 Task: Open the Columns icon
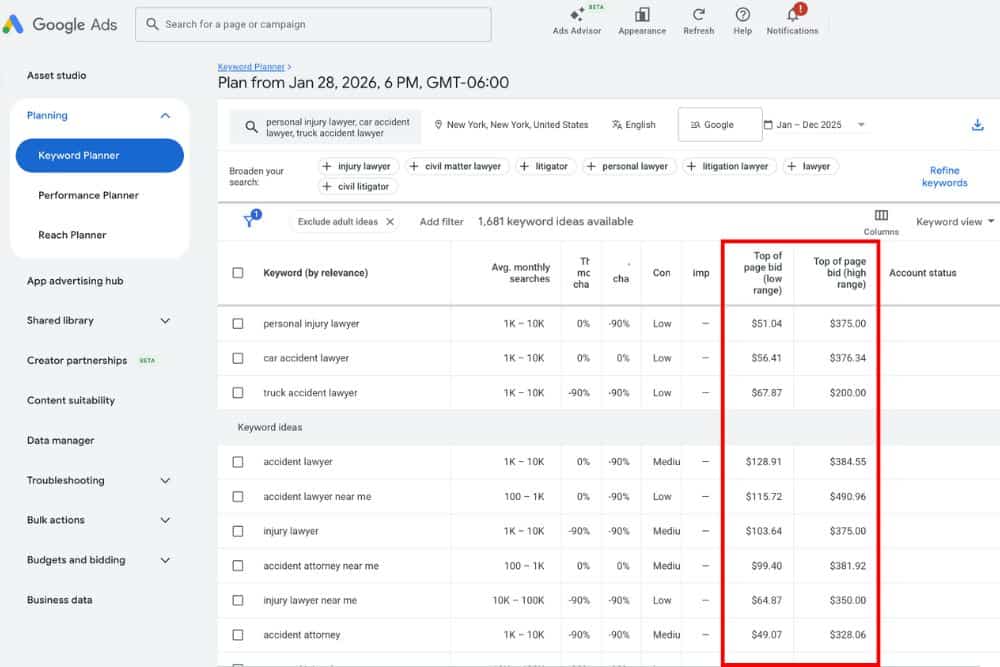click(881, 215)
